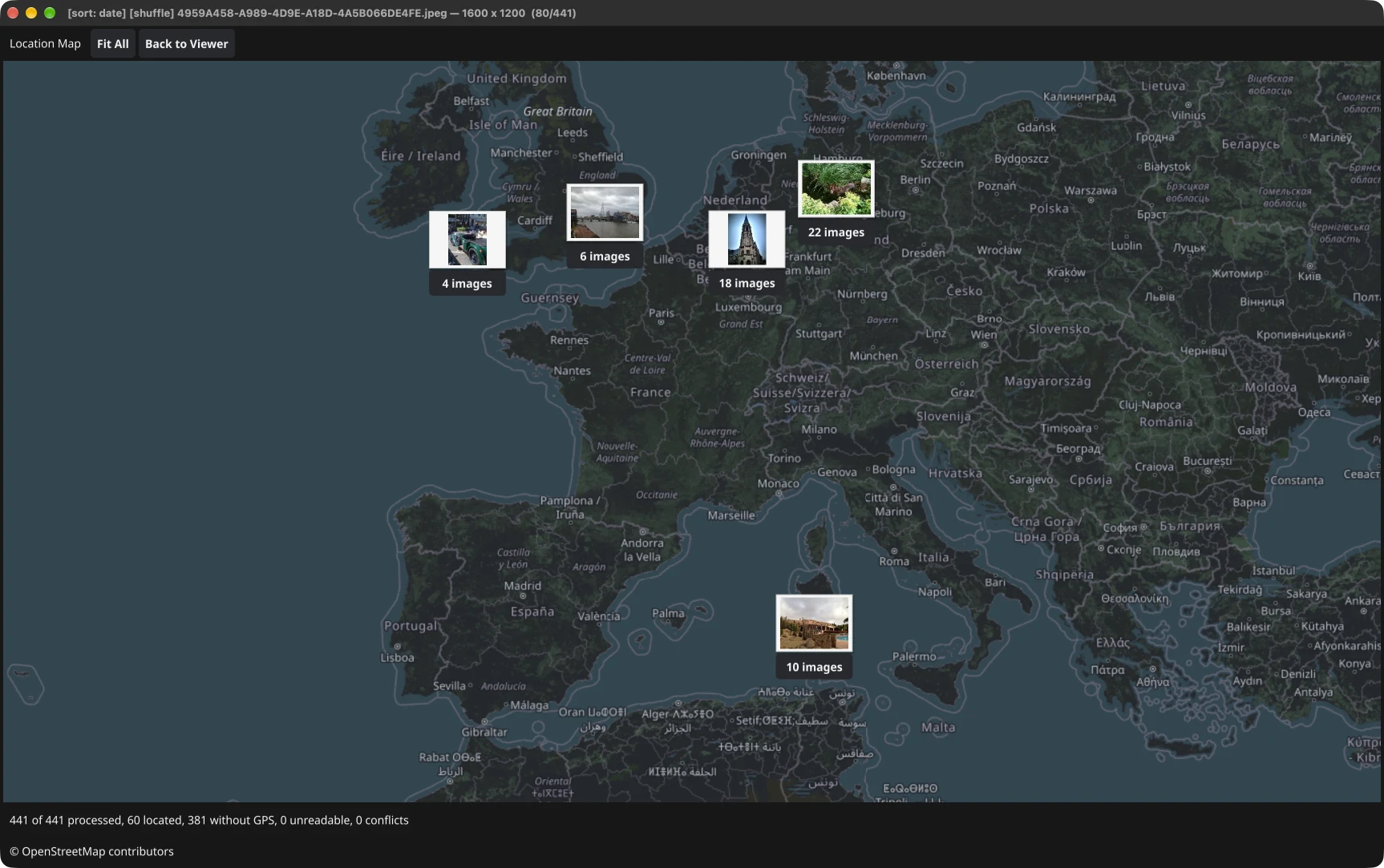This screenshot has height=868, width=1384.
Task: Click the Milano label on map
Action: pyautogui.click(x=819, y=430)
